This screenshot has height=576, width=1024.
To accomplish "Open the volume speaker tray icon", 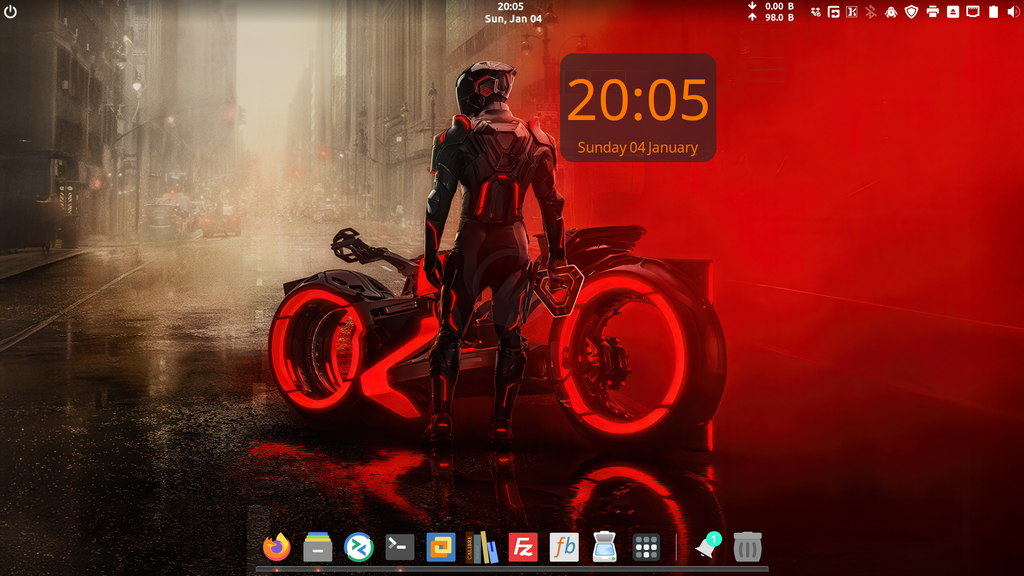I will coord(1013,12).
